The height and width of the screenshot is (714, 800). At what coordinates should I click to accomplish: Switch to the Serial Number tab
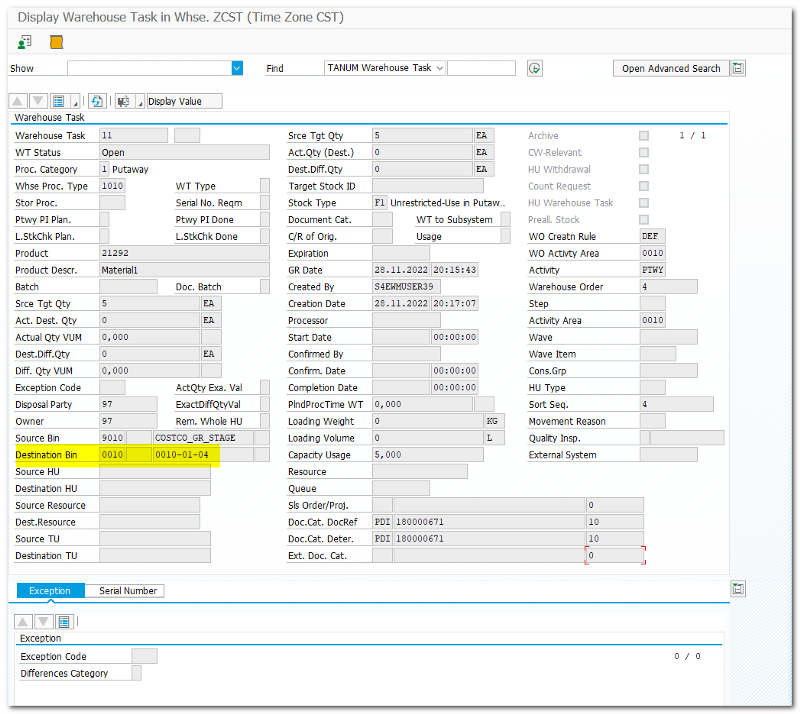127,591
